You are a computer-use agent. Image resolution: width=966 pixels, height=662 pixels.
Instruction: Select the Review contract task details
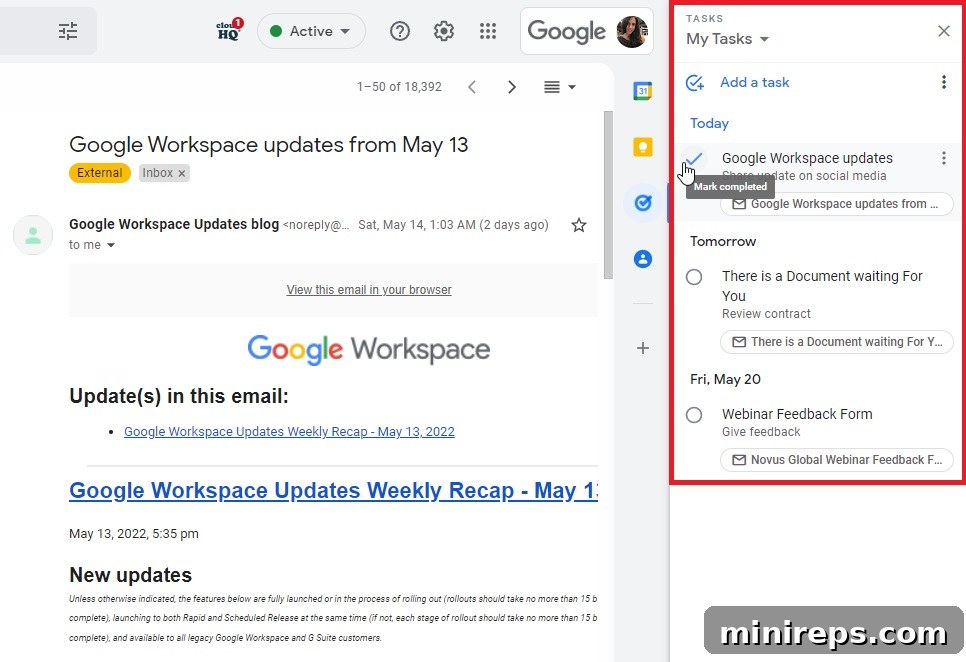(x=766, y=313)
